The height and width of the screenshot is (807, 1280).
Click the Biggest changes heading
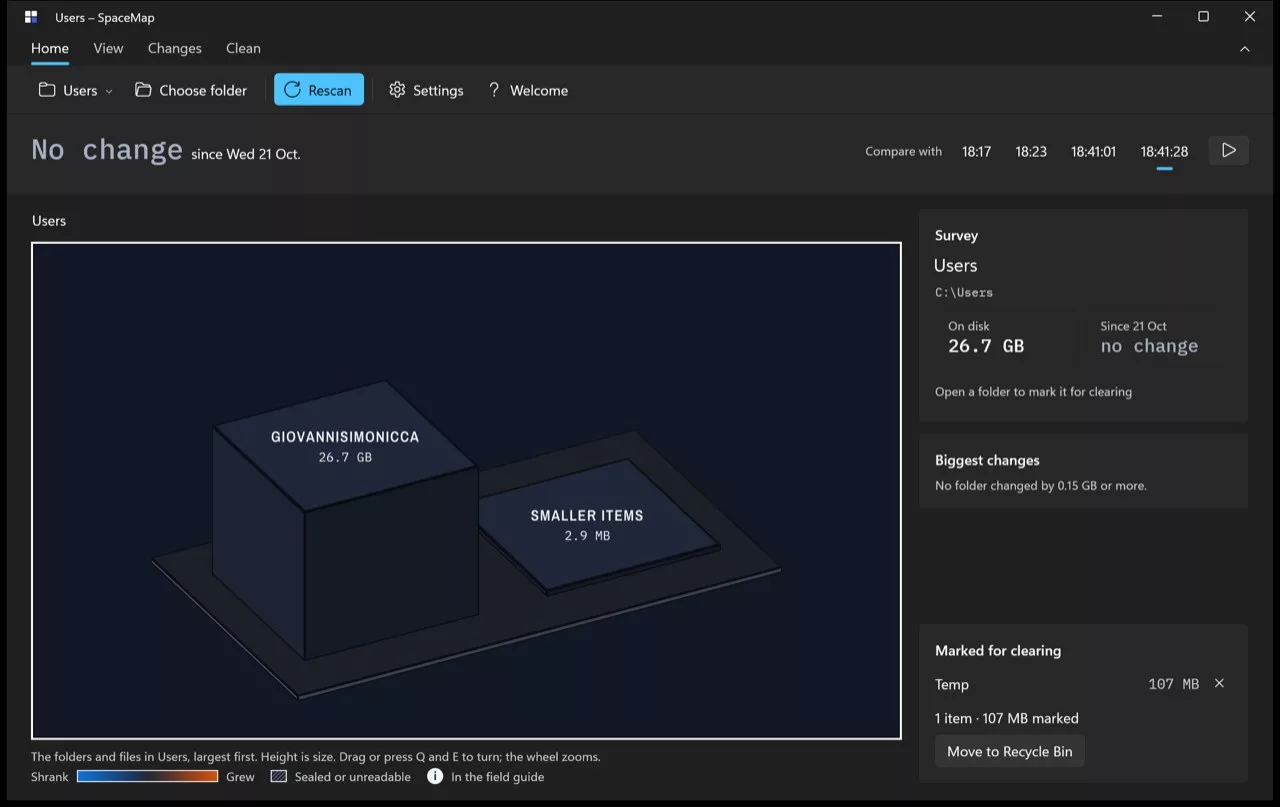point(987,460)
